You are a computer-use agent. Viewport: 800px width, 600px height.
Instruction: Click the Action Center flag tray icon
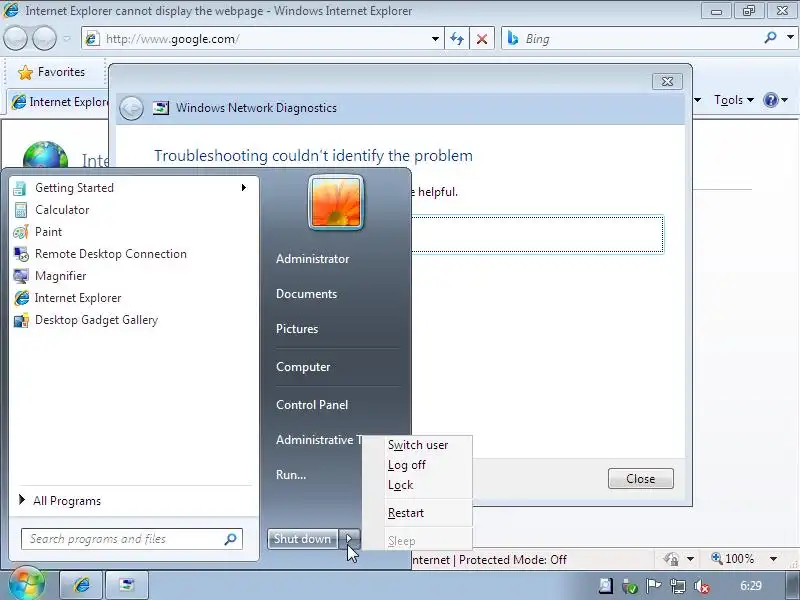pos(653,586)
